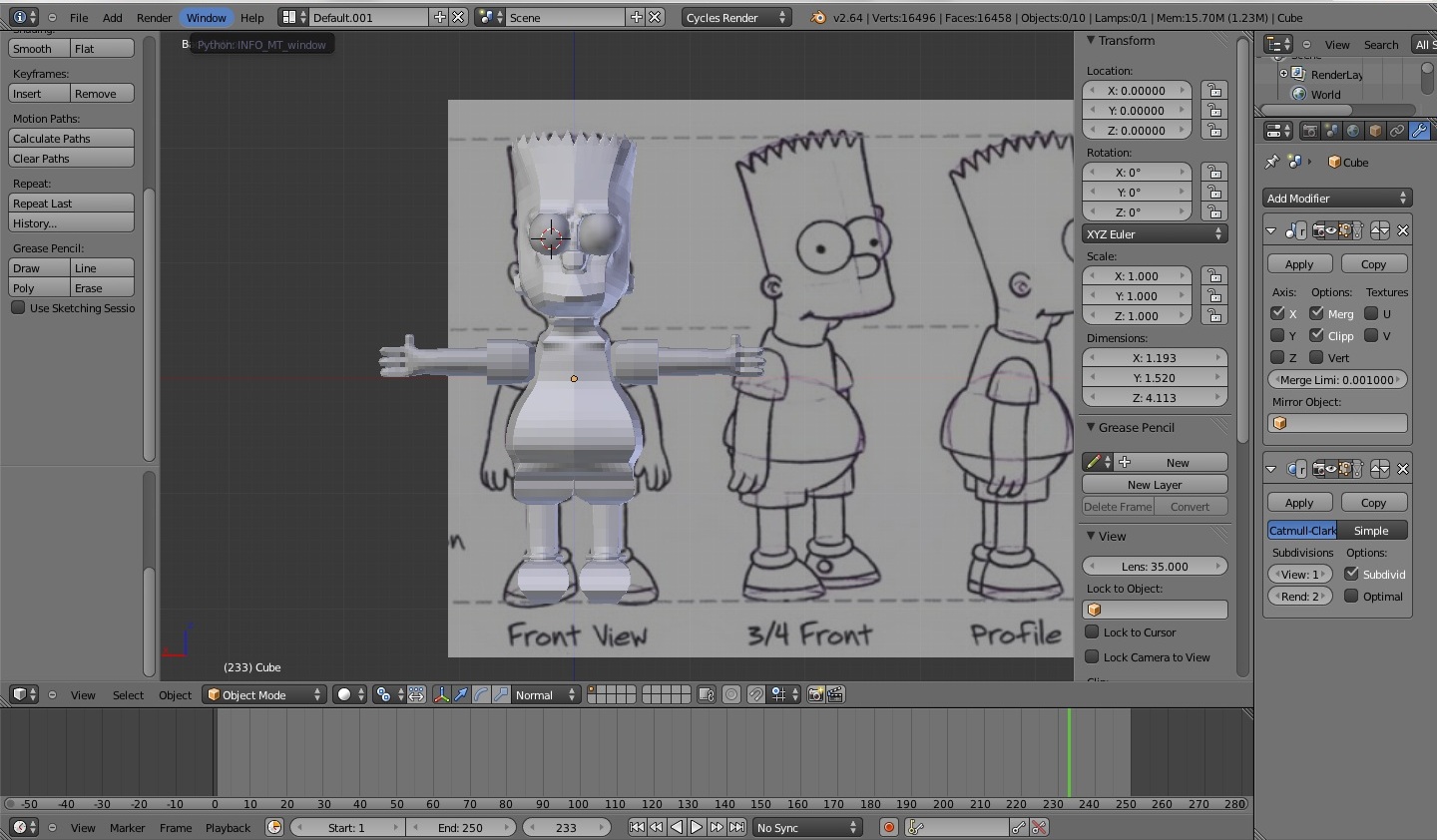Check Use Sketching Session box
1437x840 pixels.
18,308
